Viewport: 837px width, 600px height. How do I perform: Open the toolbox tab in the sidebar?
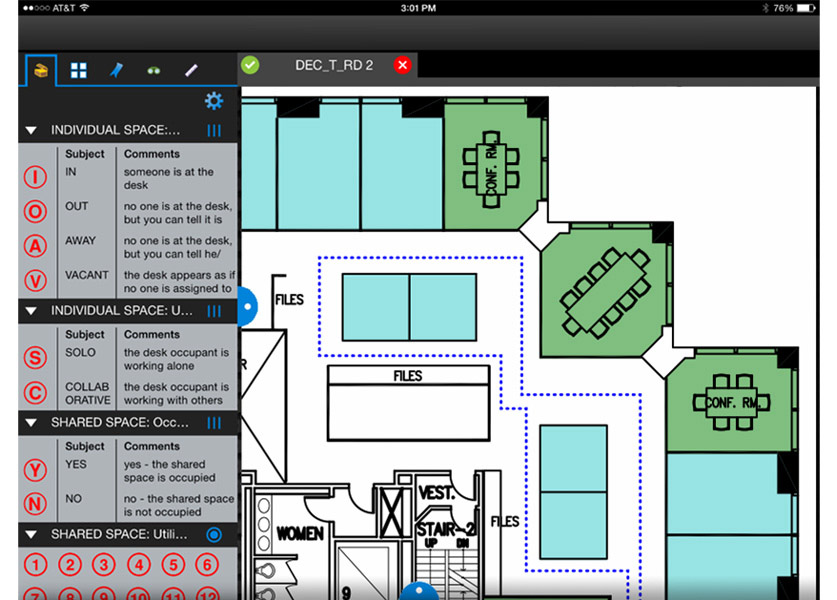[41, 70]
